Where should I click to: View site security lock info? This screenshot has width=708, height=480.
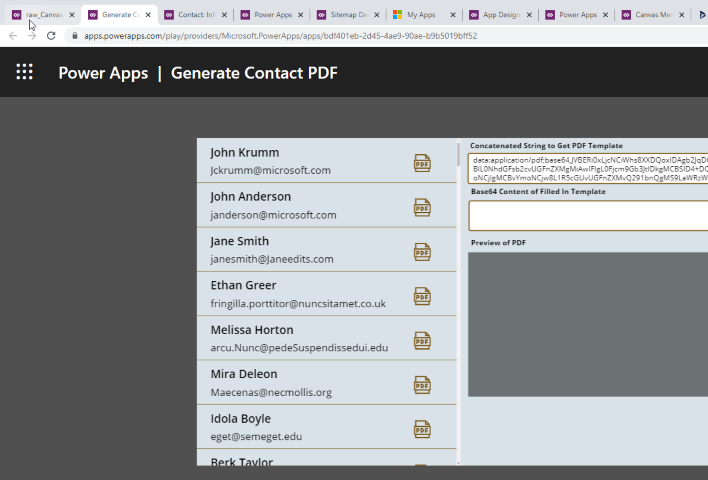pos(75,36)
